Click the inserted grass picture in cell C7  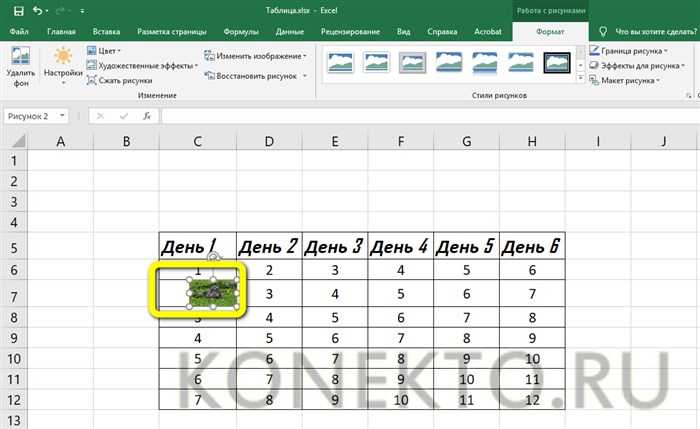coord(212,293)
